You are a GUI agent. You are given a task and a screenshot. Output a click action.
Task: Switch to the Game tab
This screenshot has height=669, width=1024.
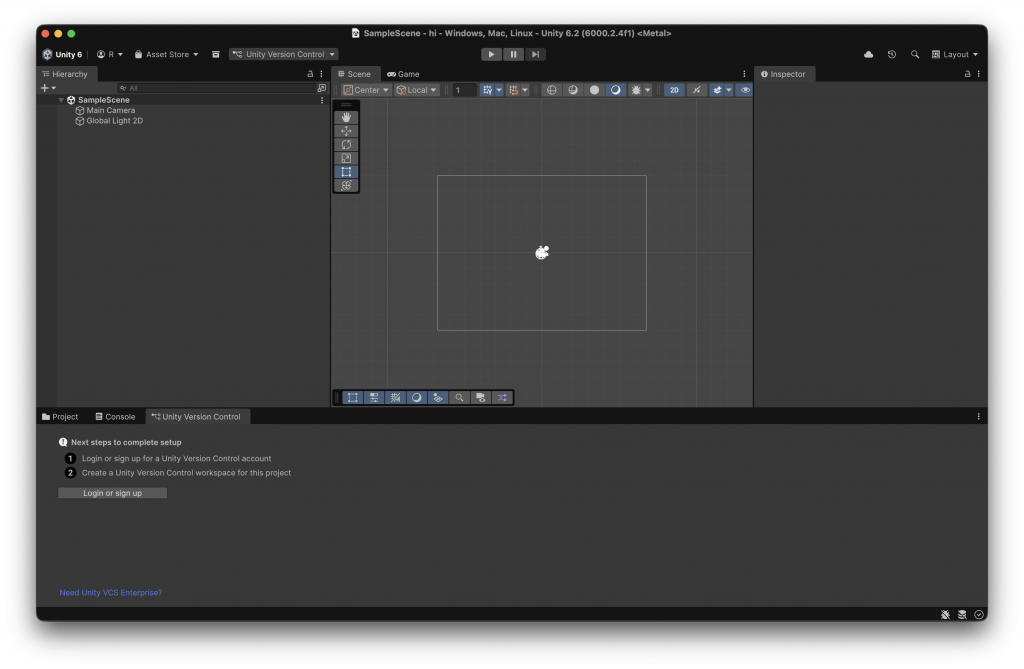click(404, 74)
